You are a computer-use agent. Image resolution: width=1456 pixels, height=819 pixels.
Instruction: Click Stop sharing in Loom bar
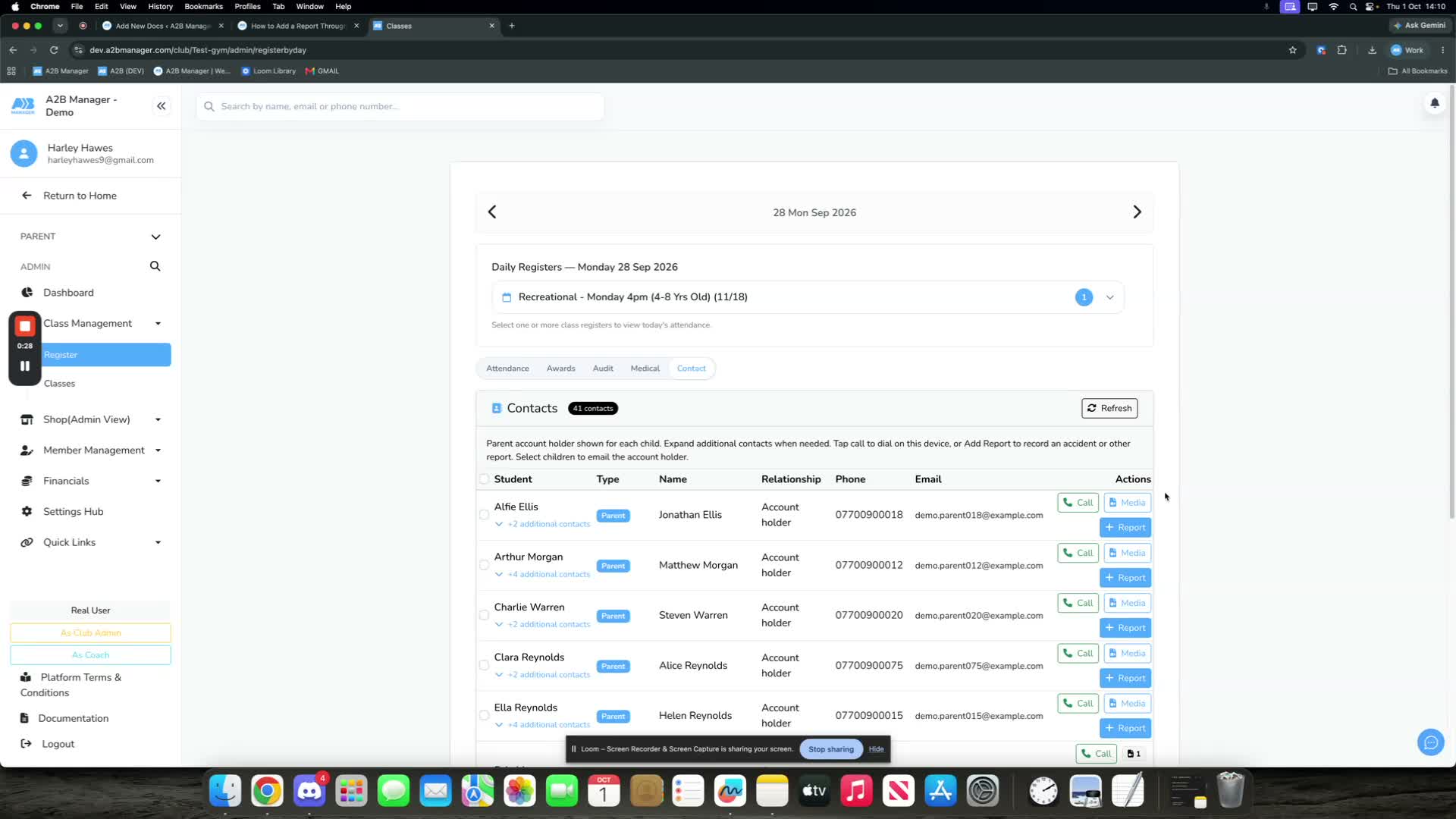click(830, 749)
